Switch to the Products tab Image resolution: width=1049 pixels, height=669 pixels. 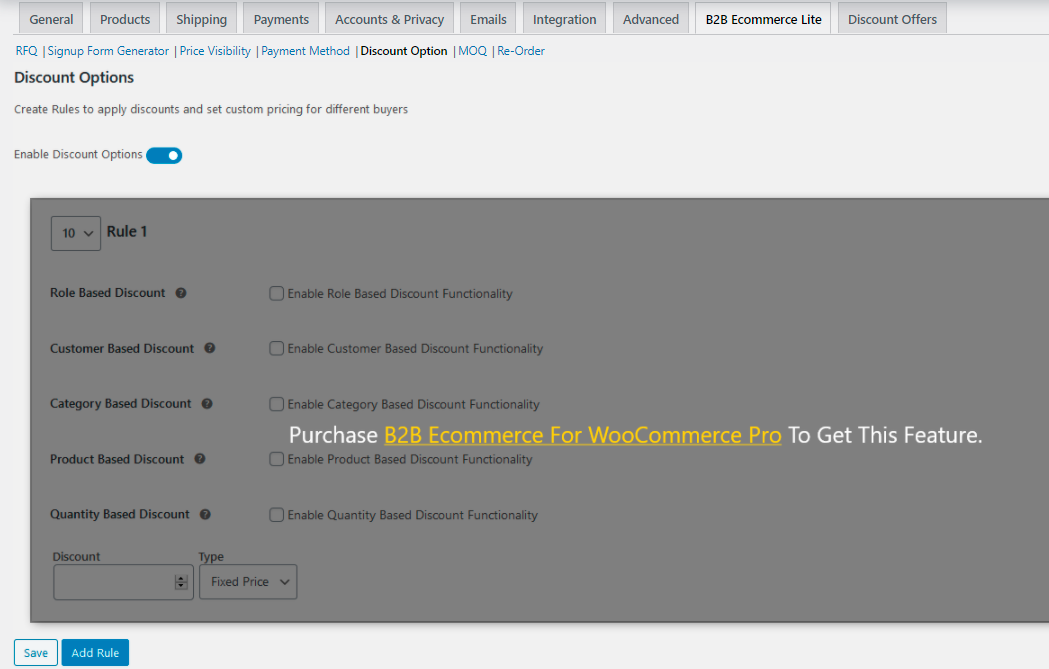click(x=125, y=19)
